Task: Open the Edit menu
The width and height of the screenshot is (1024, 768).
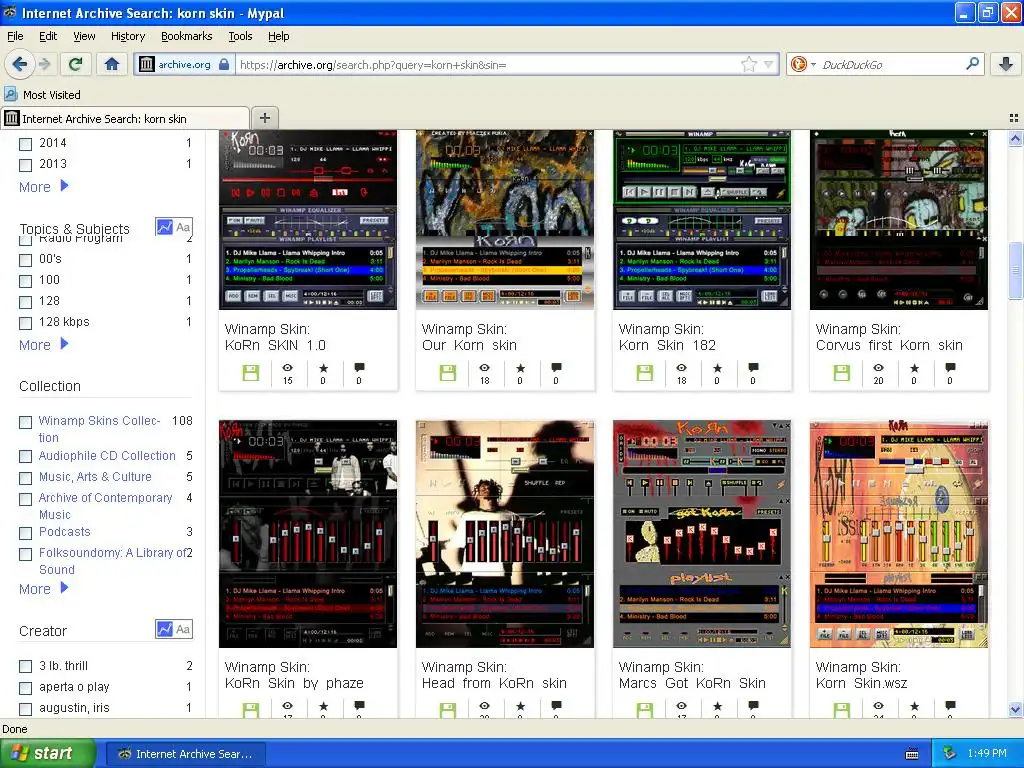Action: (48, 36)
